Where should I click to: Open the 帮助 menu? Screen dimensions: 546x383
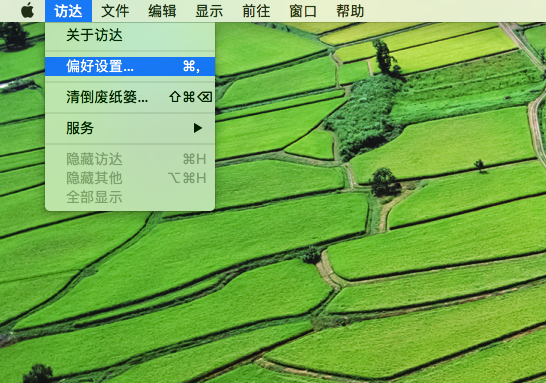click(x=350, y=11)
